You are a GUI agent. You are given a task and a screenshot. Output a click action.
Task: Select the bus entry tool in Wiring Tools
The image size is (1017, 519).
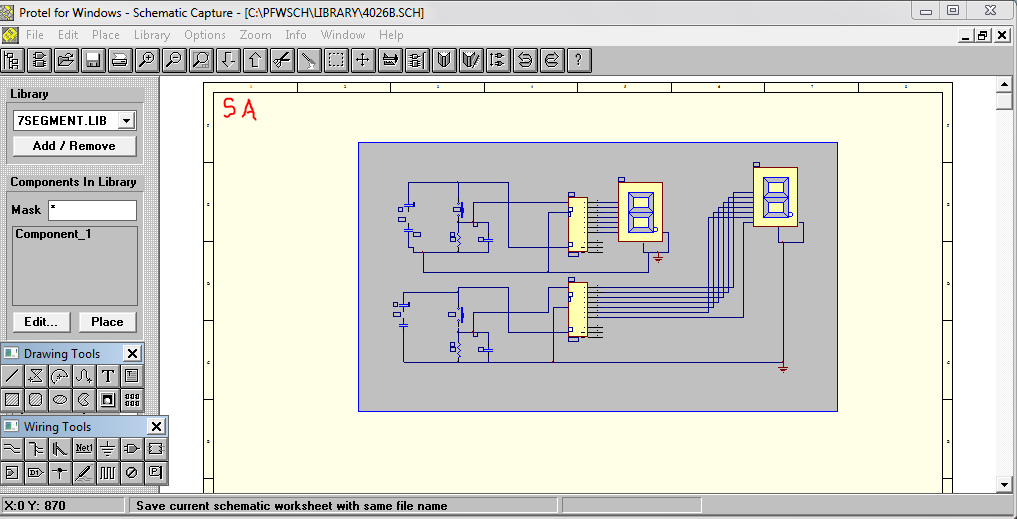60,448
